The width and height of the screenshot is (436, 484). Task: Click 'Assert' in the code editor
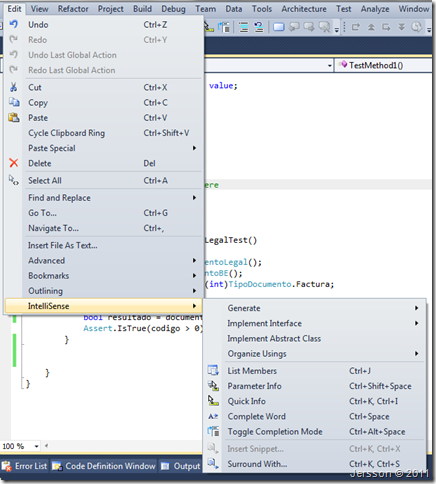(x=98, y=328)
